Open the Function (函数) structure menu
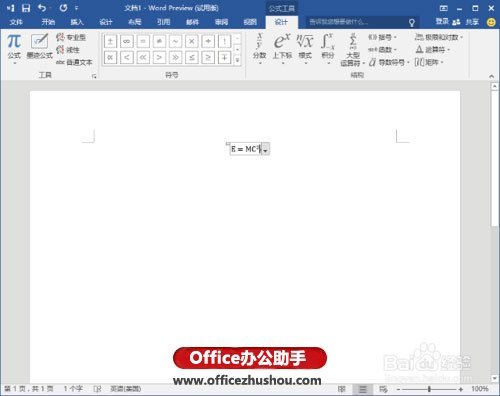The height and width of the screenshot is (396, 500). pos(382,50)
